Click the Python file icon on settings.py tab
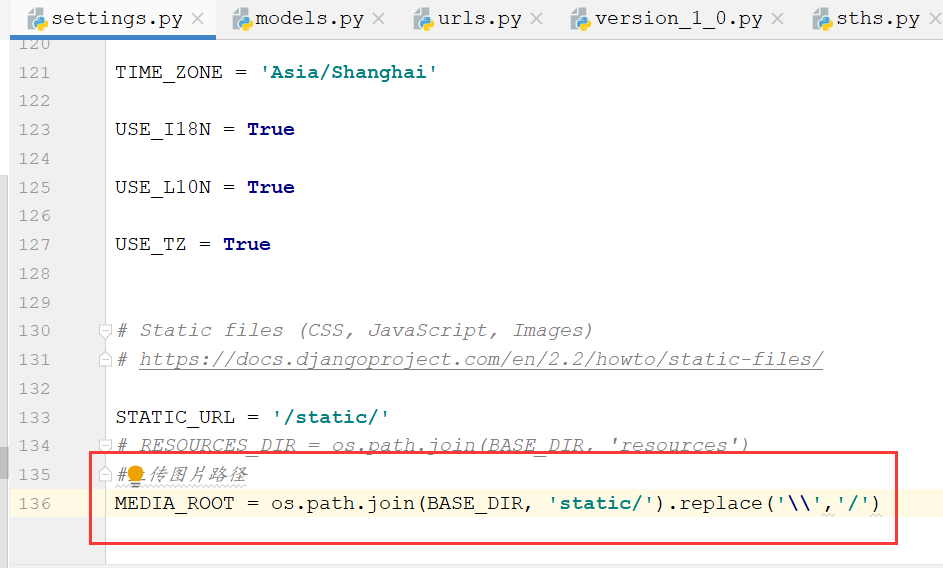The width and height of the screenshot is (943, 568). [37, 20]
